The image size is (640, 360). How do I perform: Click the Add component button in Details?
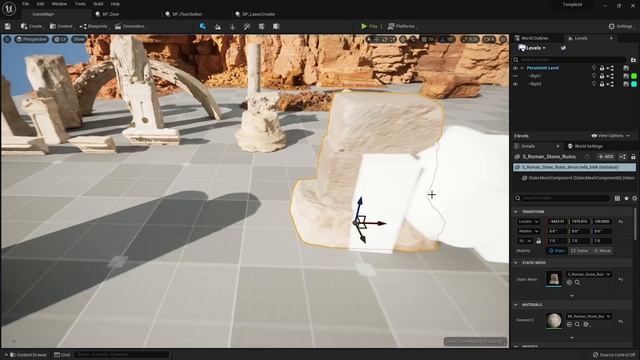pyautogui.click(x=606, y=157)
